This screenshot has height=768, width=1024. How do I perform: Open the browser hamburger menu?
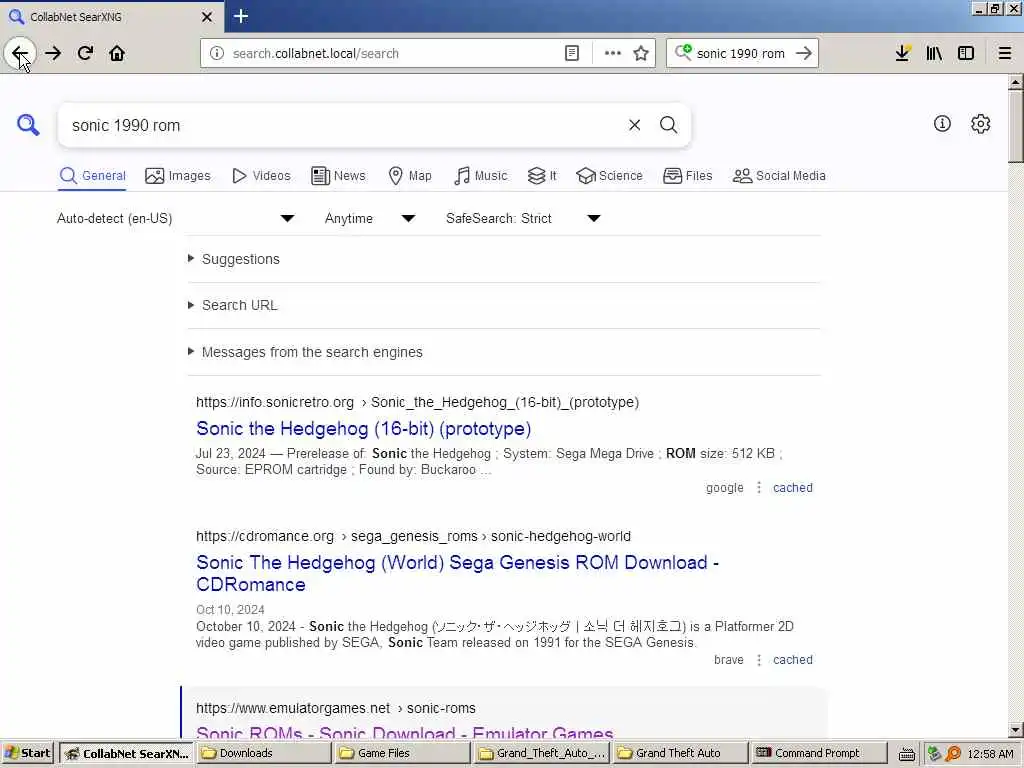tap(1005, 53)
